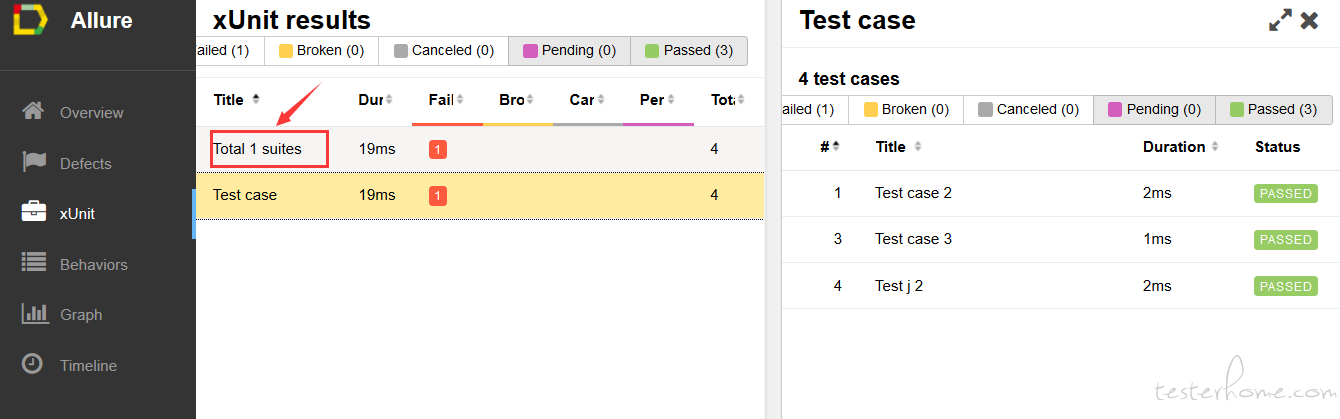Go to Overview page
Image resolution: width=1340 pixels, height=419 pixels.
92,113
